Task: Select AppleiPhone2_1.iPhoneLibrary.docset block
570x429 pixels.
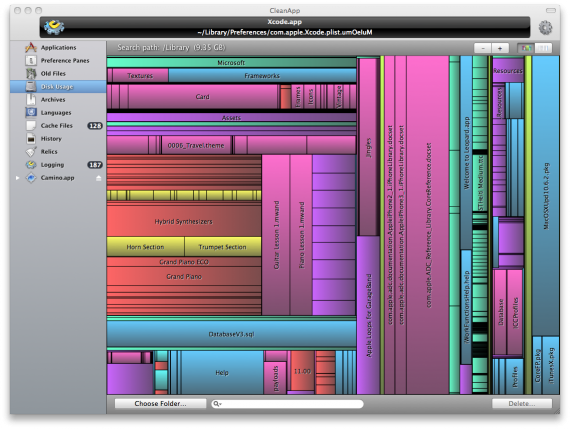Action: (390, 225)
